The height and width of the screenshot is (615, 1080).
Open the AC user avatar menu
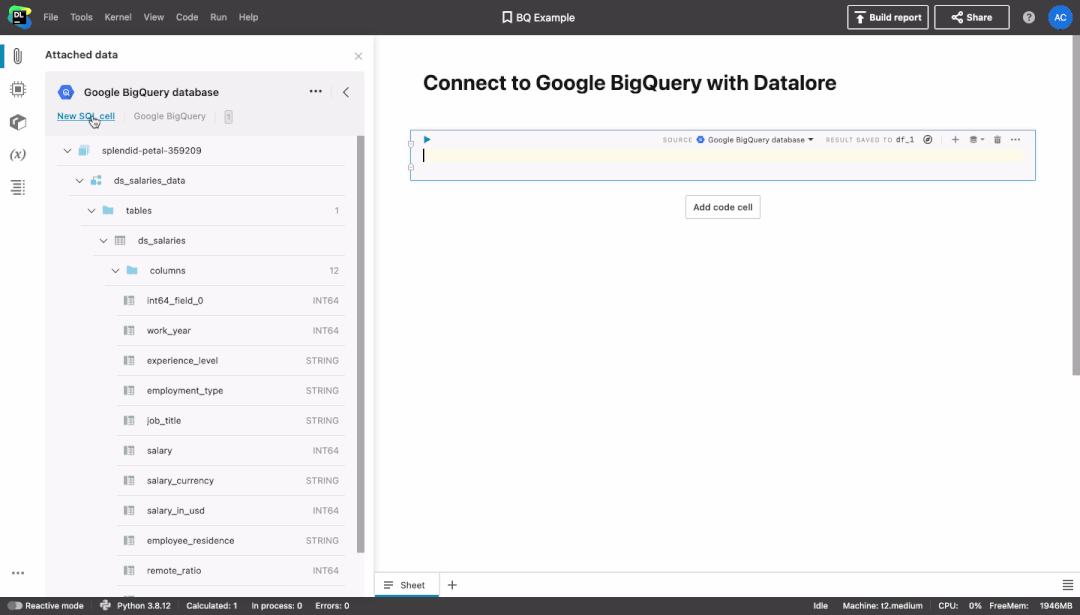point(1060,17)
